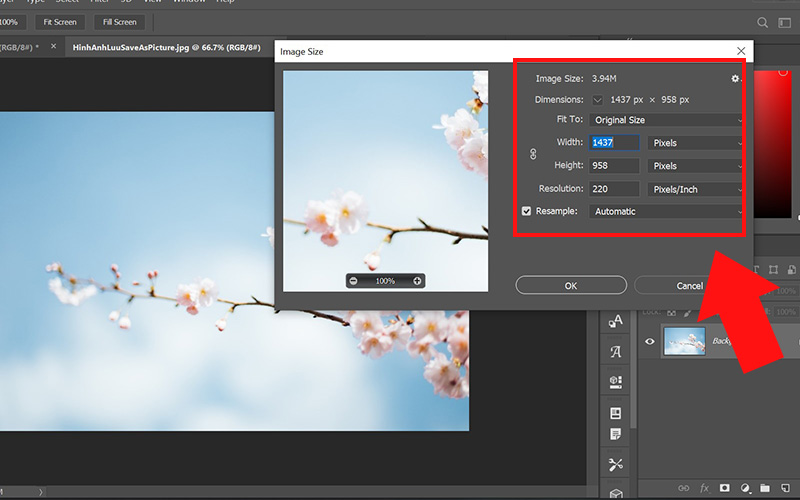Filter layers by type T icon

point(756,269)
